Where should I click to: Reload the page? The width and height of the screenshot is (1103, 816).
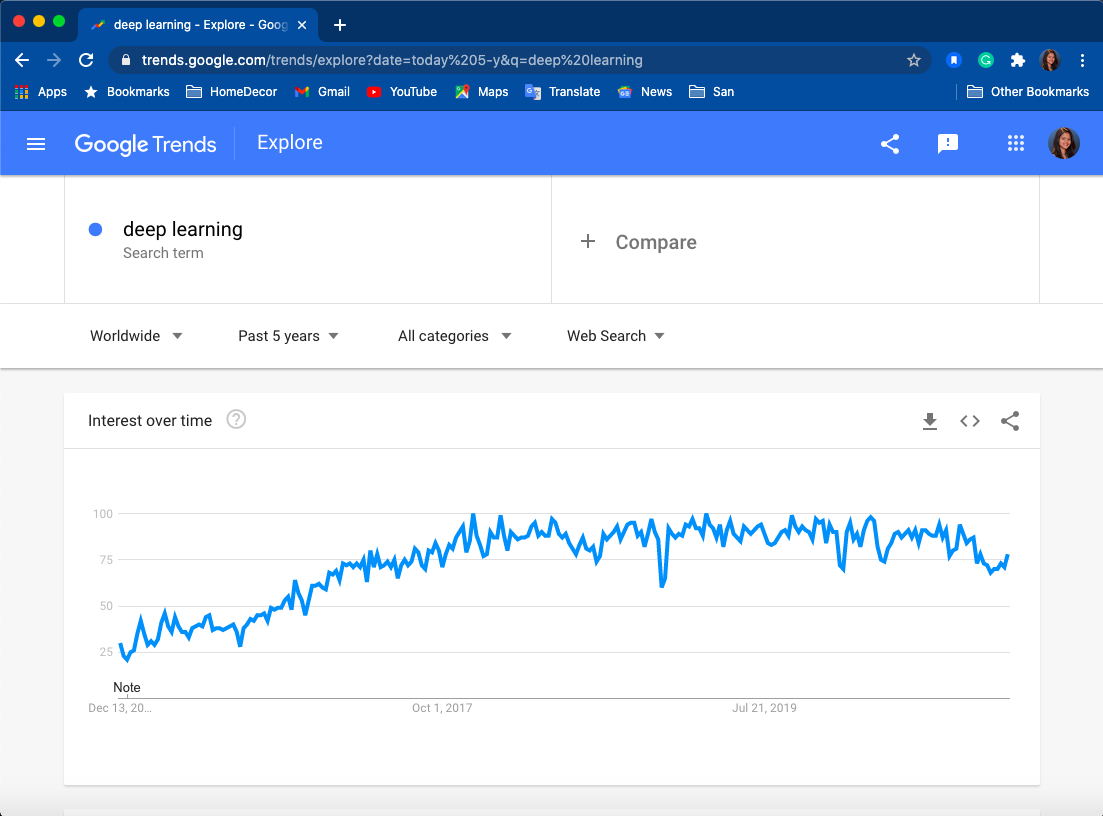86,60
